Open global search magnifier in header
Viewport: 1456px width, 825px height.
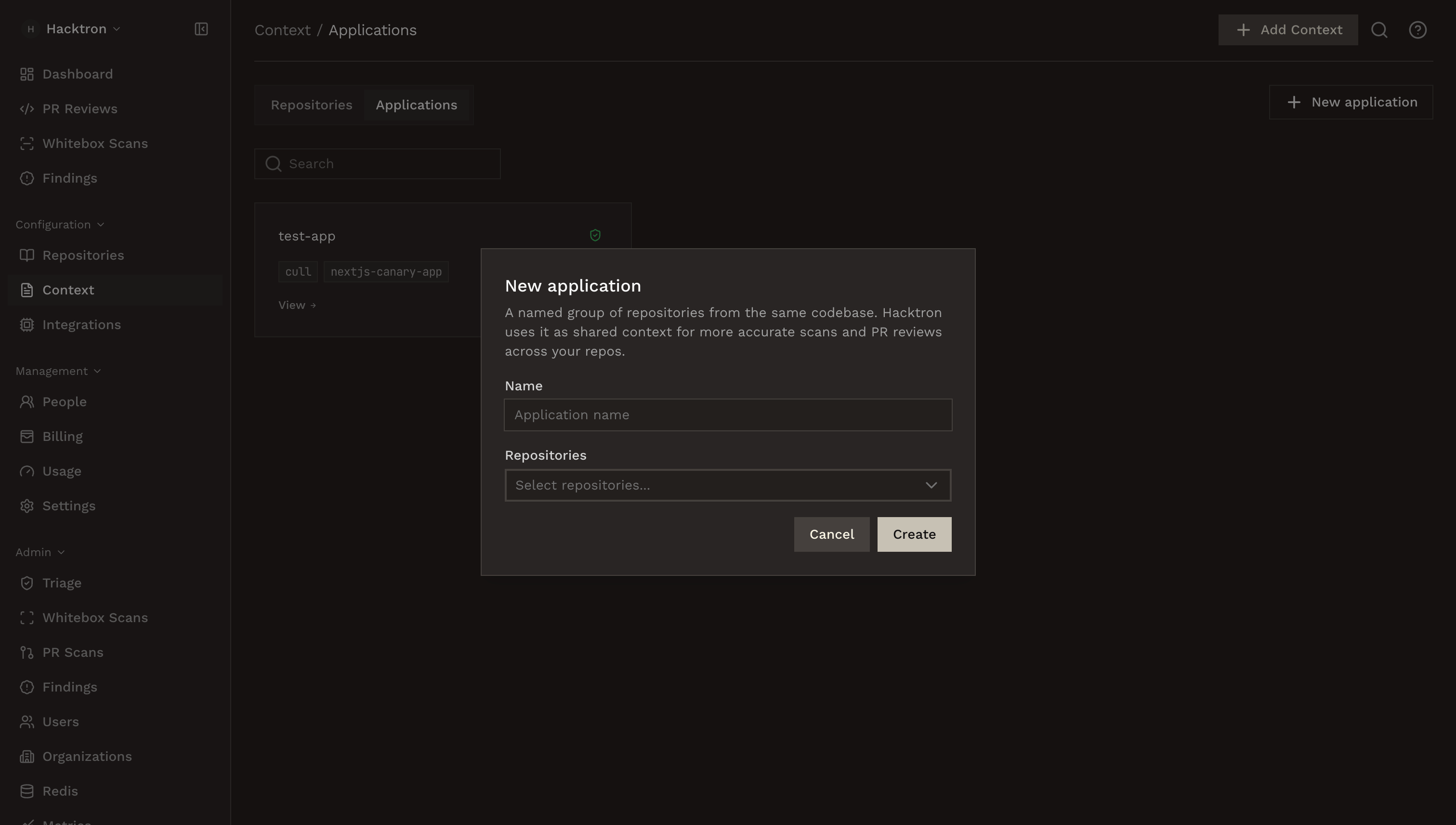click(x=1379, y=30)
